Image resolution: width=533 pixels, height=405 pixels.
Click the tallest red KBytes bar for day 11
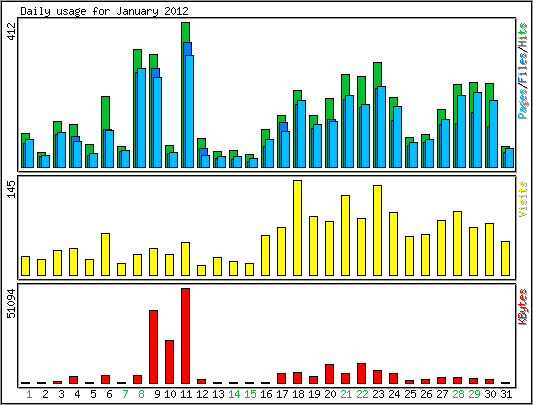[x=186, y=336]
